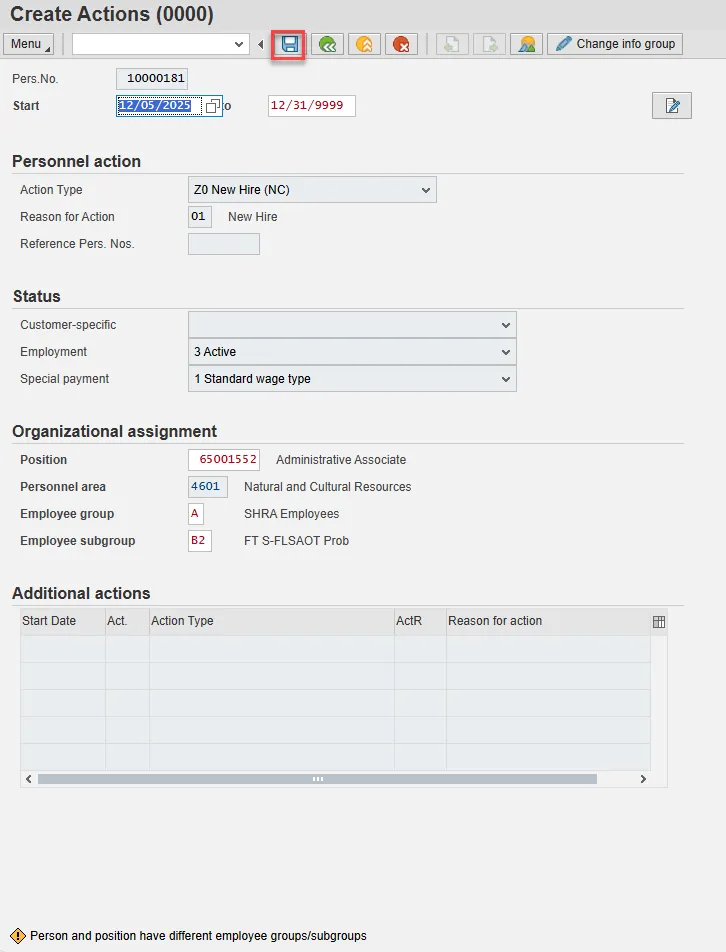The width and height of the screenshot is (726, 952).
Task: Click the person overview toolbar icon
Action: click(526, 44)
